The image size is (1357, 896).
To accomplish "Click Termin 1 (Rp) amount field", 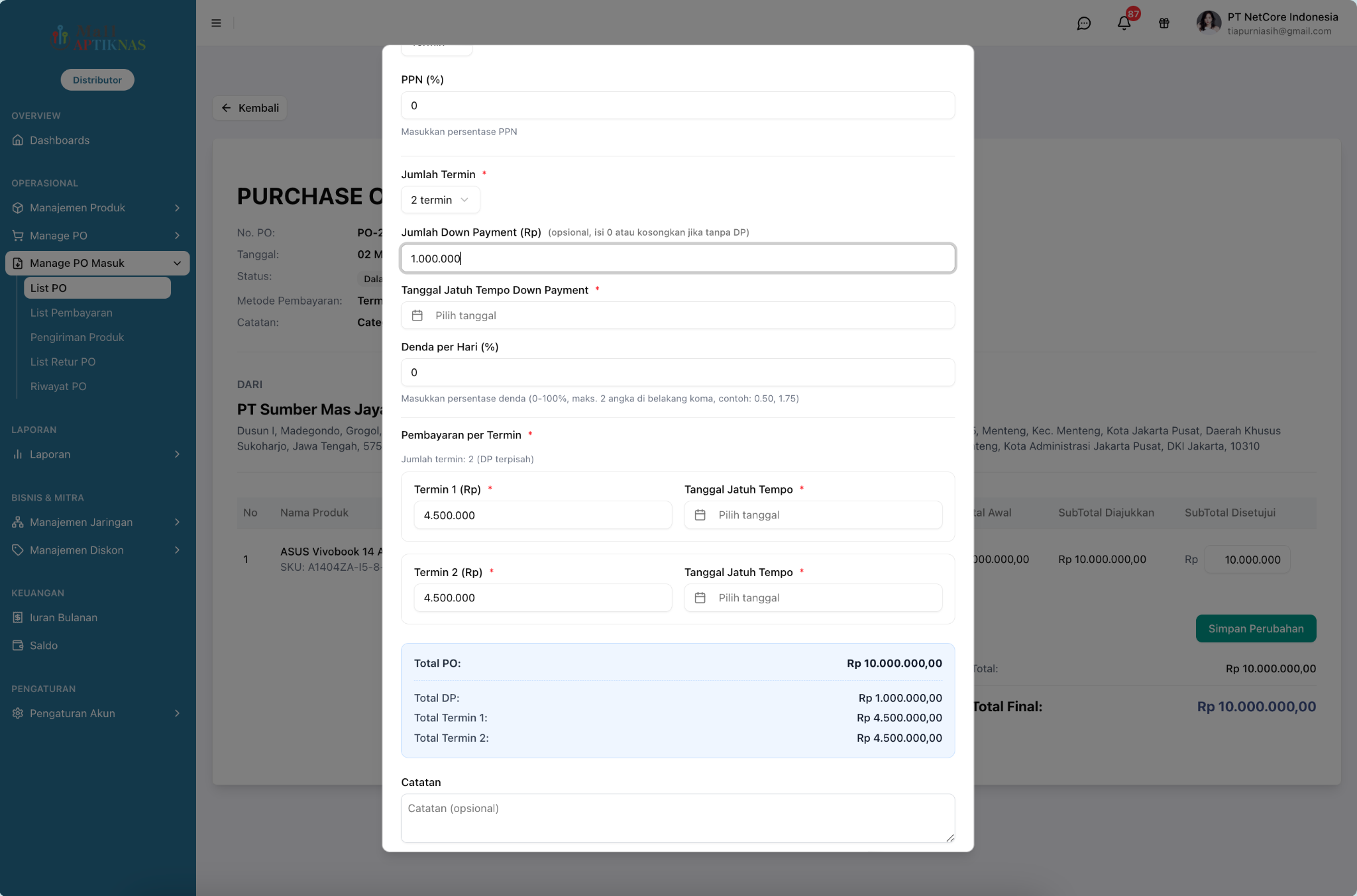I will point(543,515).
